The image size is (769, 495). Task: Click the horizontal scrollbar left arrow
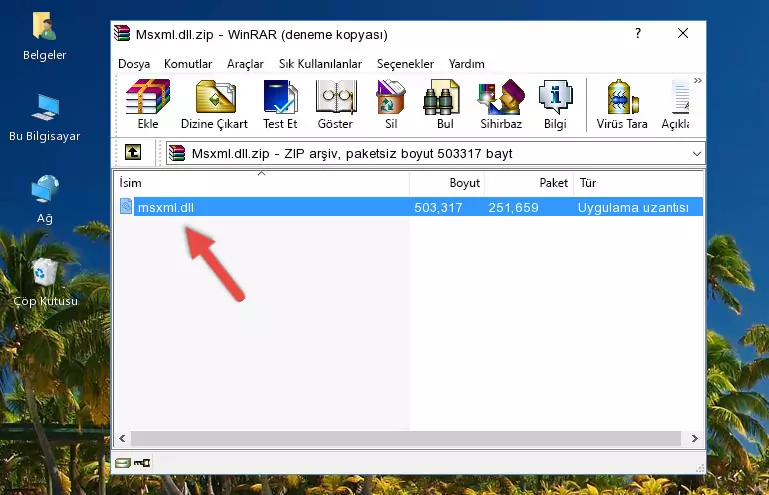[x=122, y=438]
